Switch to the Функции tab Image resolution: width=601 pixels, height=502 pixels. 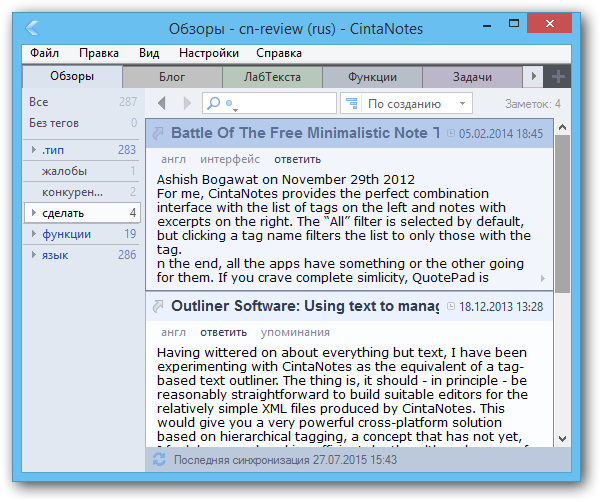pos(372,77)
